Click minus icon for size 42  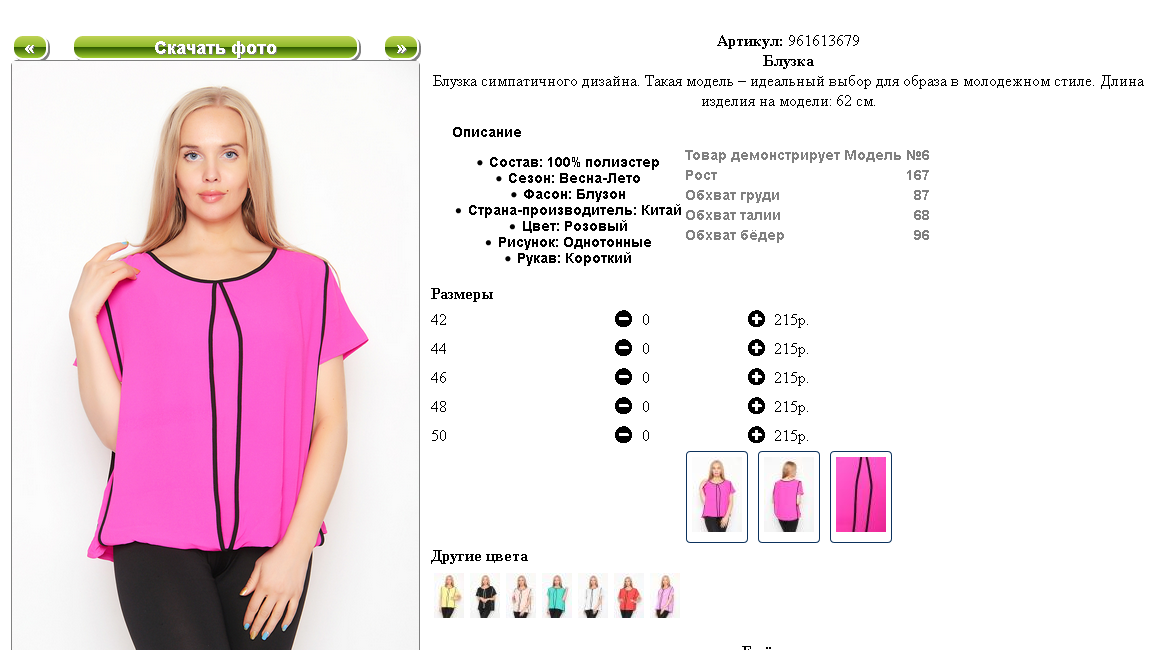coord(623,319)
